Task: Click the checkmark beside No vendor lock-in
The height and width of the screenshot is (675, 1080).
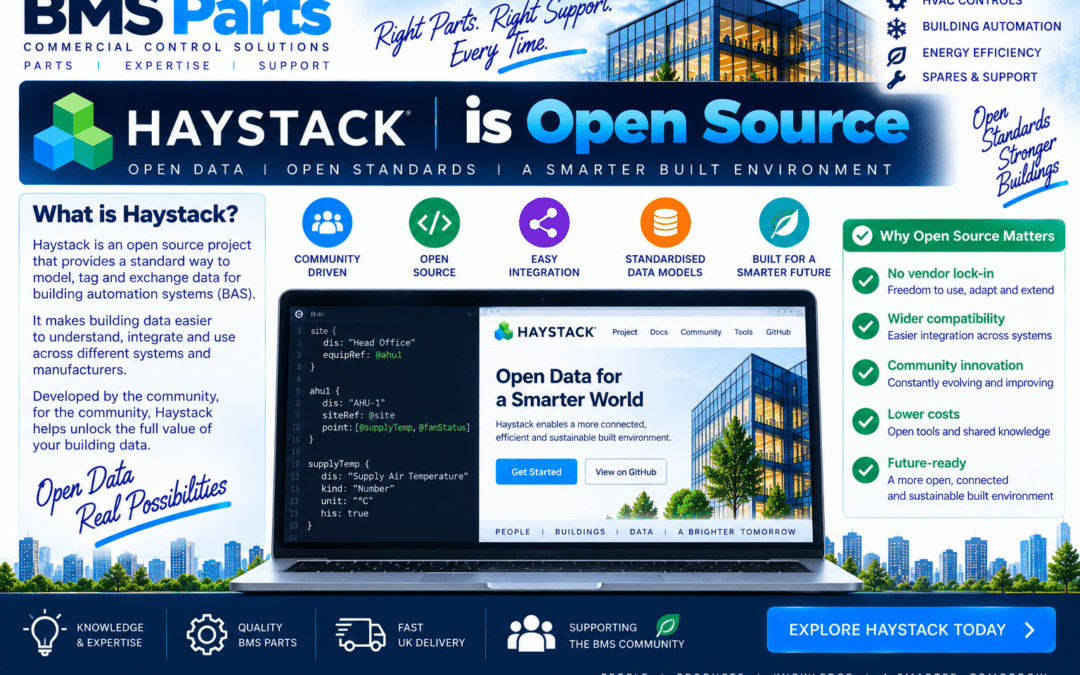Action: 865,280
